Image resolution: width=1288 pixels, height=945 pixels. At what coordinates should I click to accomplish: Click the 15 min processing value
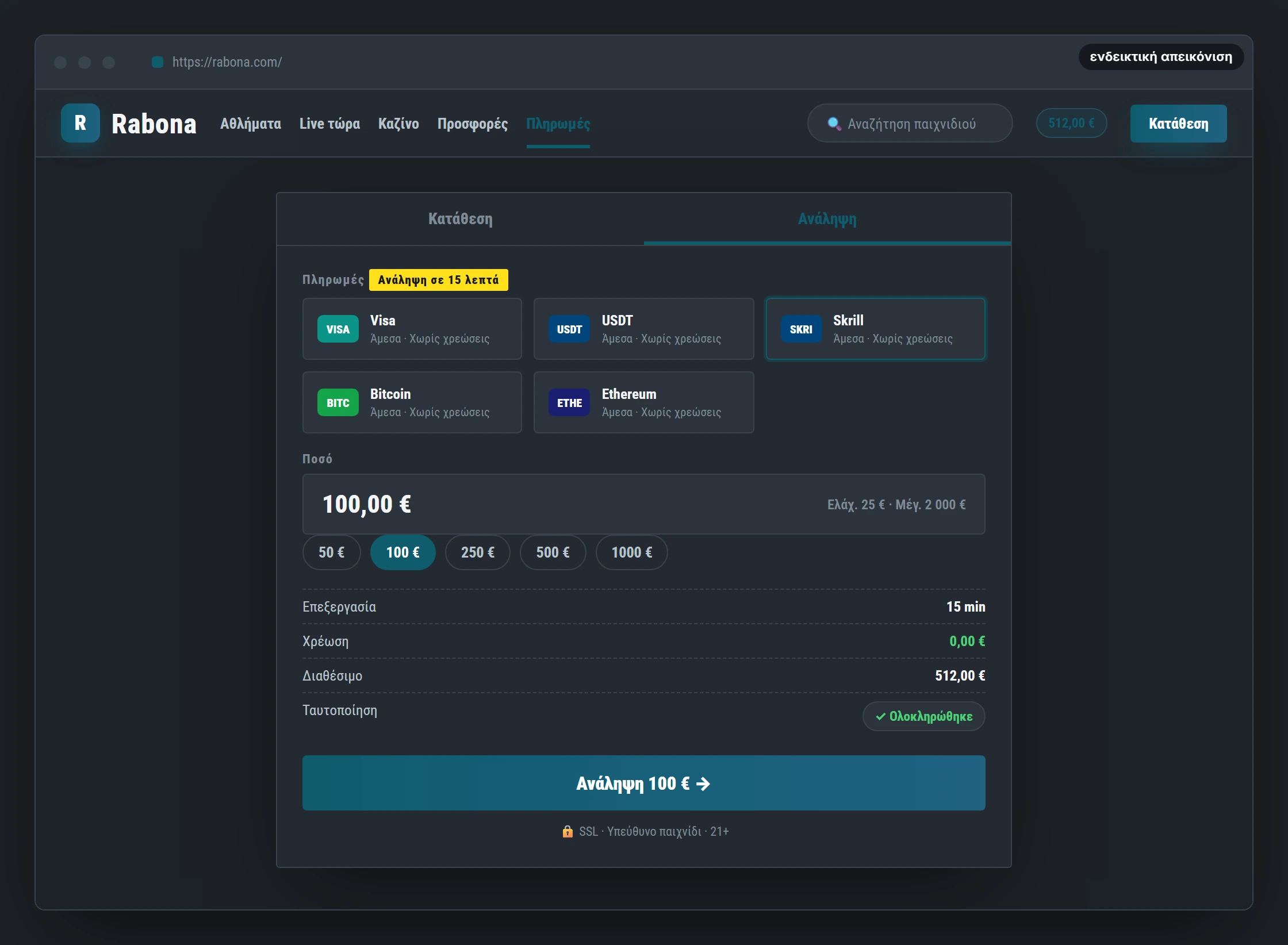pos(966,606)
